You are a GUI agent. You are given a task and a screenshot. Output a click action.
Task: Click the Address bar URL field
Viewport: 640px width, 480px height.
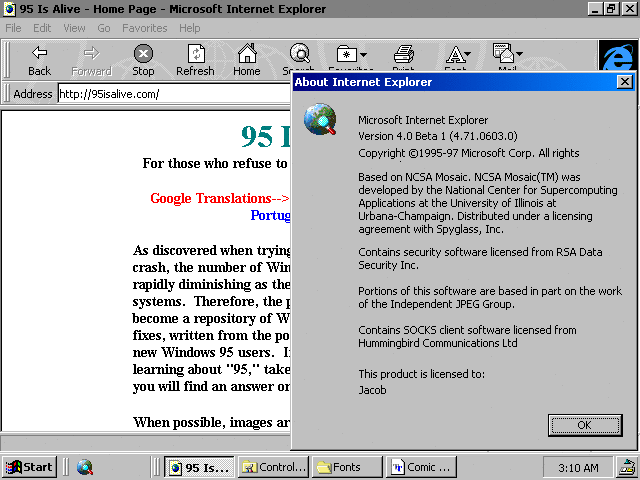pos(174,94)
